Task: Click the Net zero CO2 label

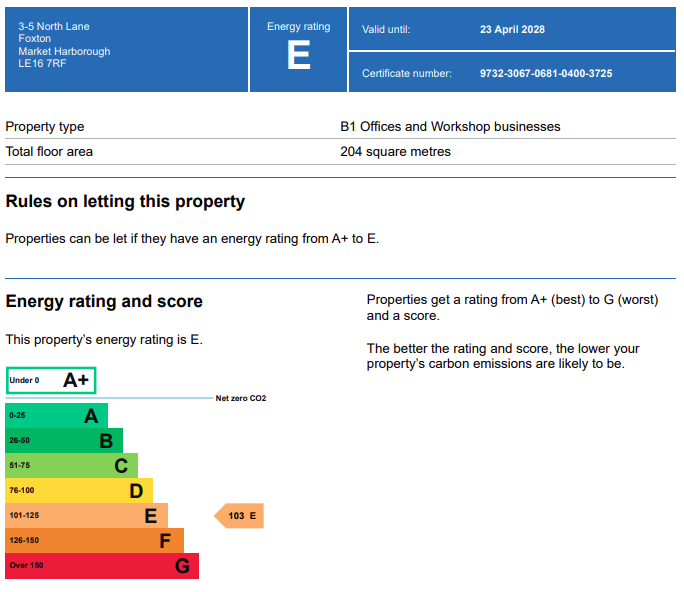Action: (241, 399)
